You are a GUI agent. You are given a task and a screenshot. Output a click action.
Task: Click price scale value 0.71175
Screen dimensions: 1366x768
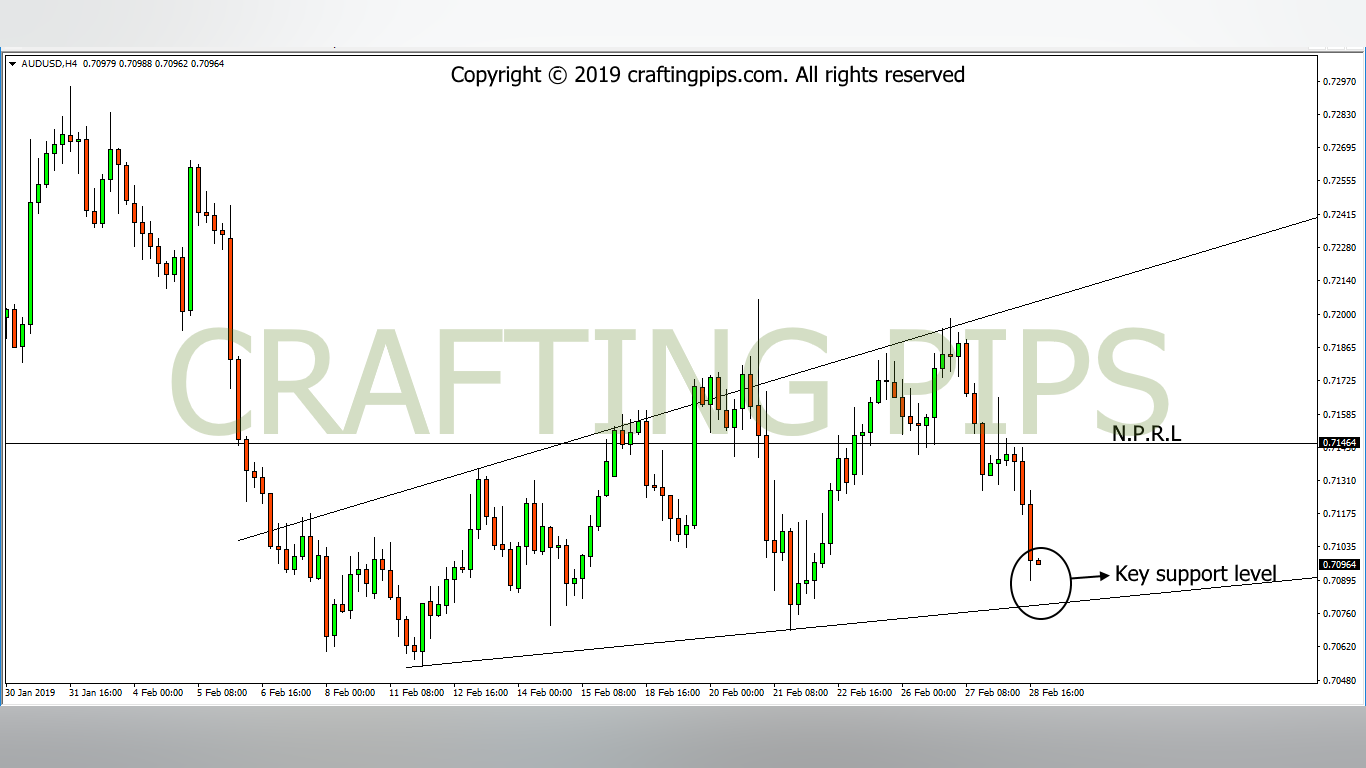tap(1342, 514)
